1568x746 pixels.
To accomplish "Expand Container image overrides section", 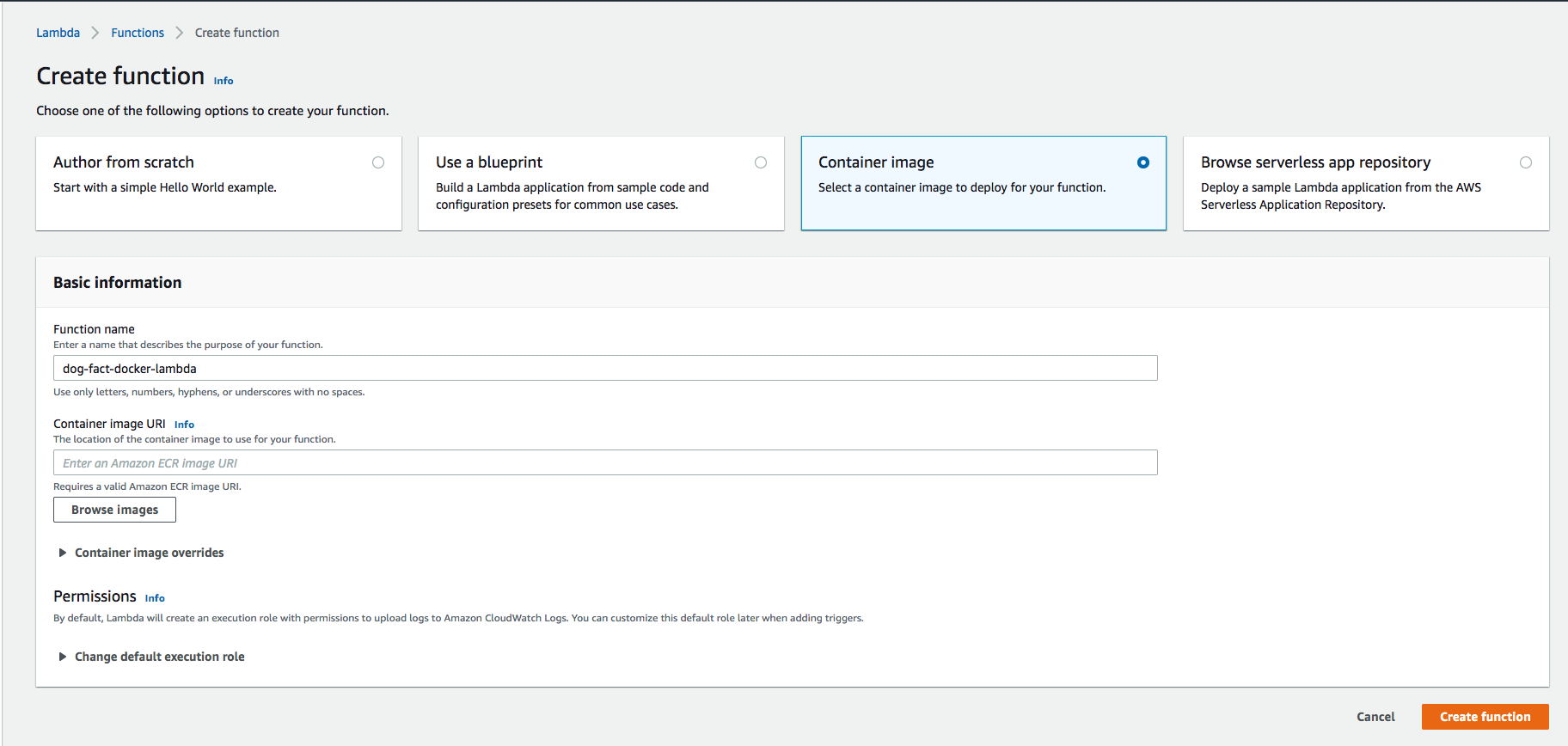I will pos(141,553).
